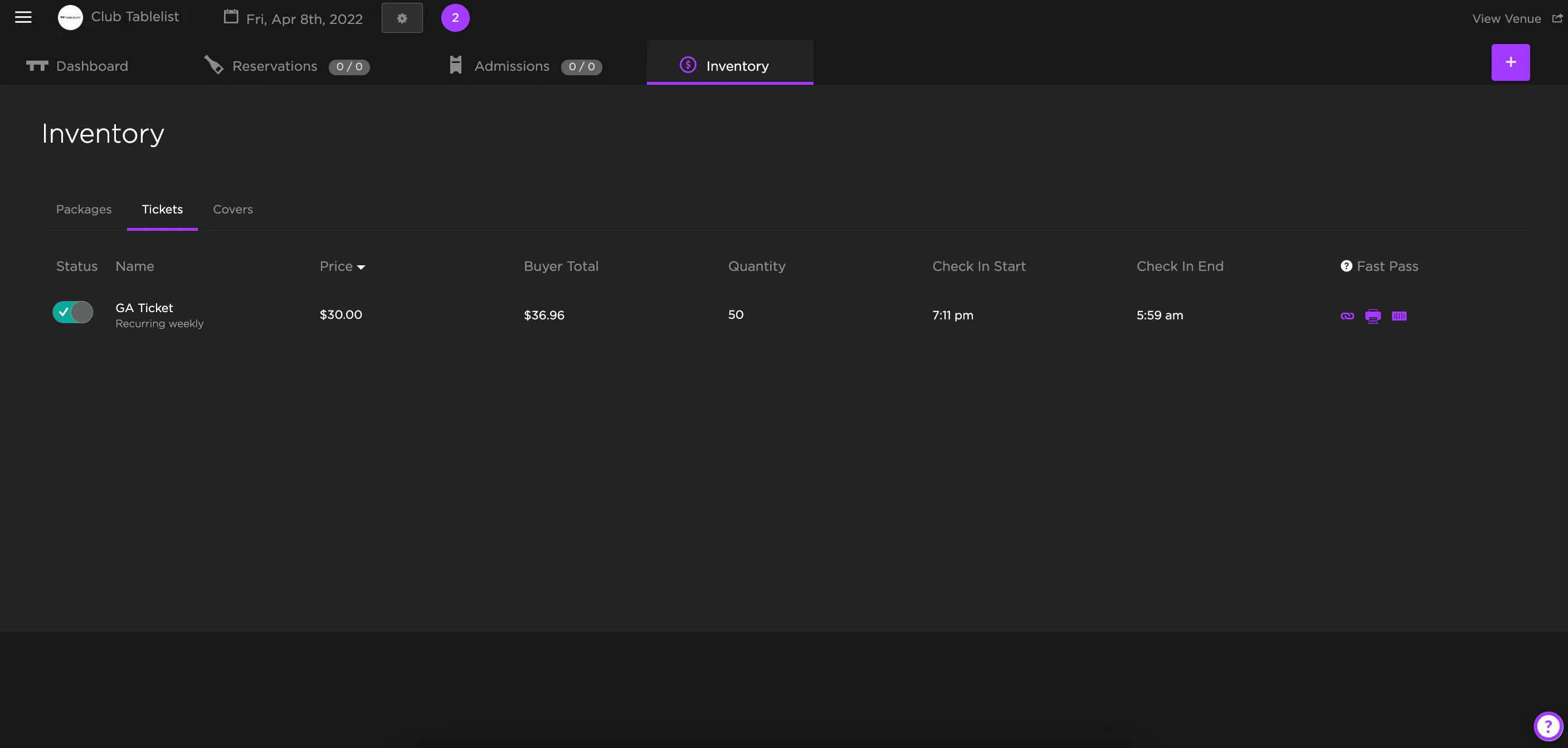Click the purple notification badge showing 2
The image size is (1568, 748).
455,18
